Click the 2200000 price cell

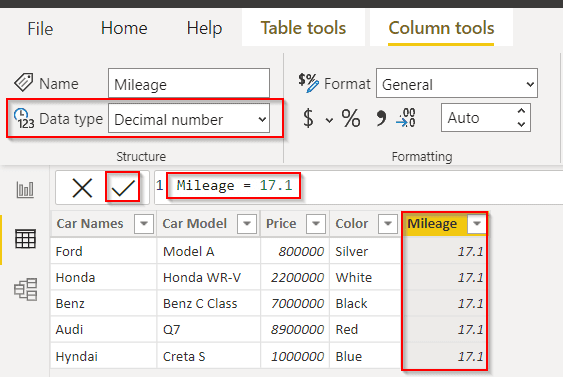[x=295, y=277]
